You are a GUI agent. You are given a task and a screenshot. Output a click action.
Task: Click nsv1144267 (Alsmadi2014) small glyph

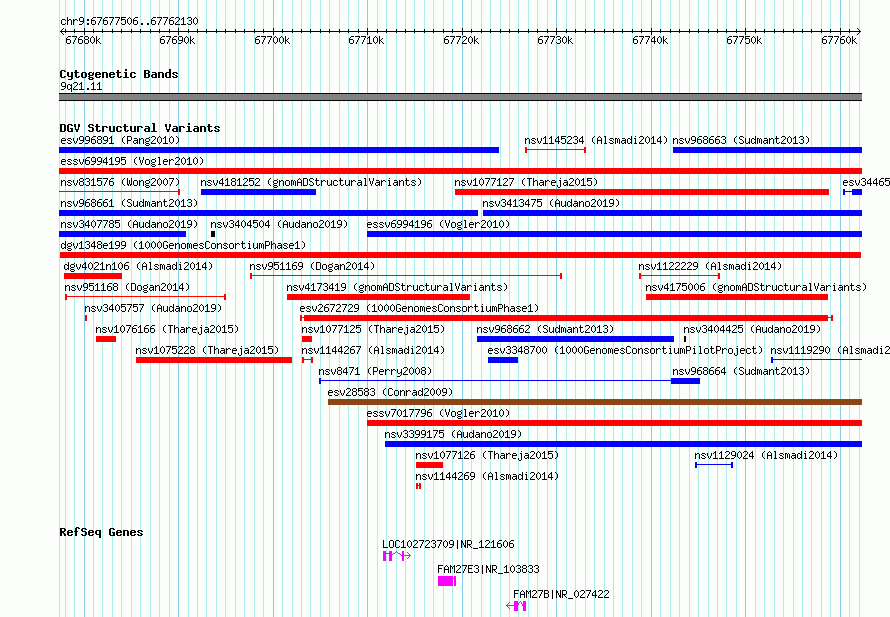click(308, 360)
